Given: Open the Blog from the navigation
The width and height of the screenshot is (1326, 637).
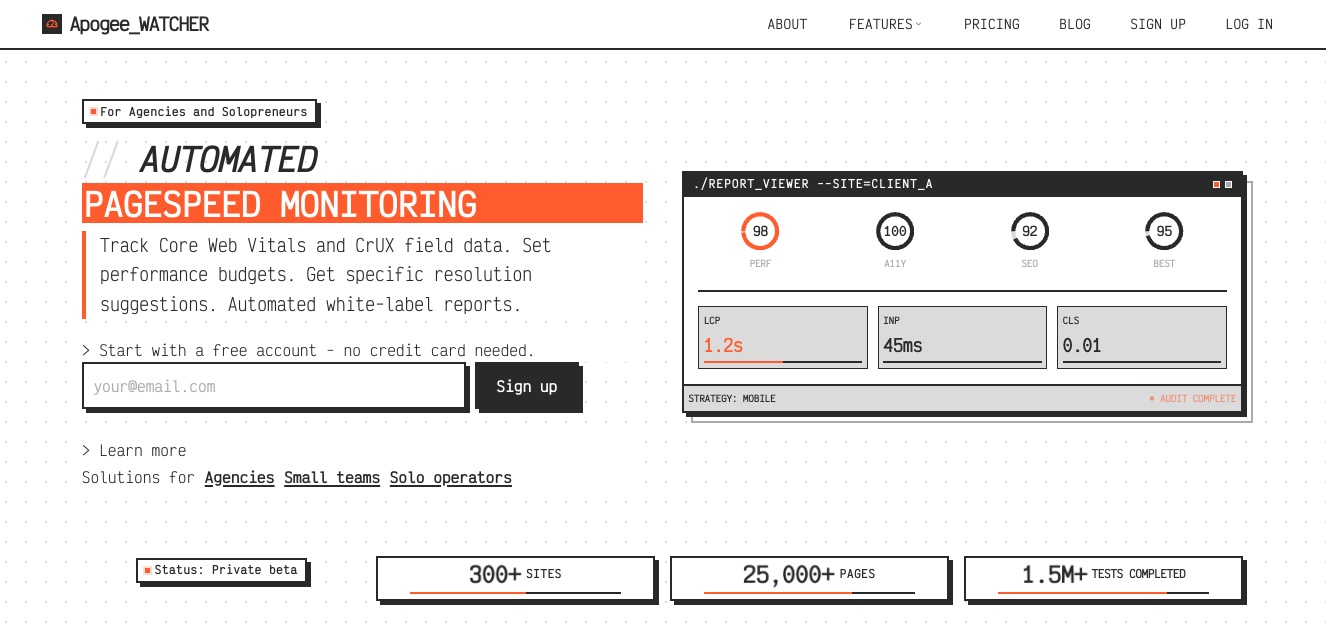Looking at the screenshot, I should [1075, 24].
